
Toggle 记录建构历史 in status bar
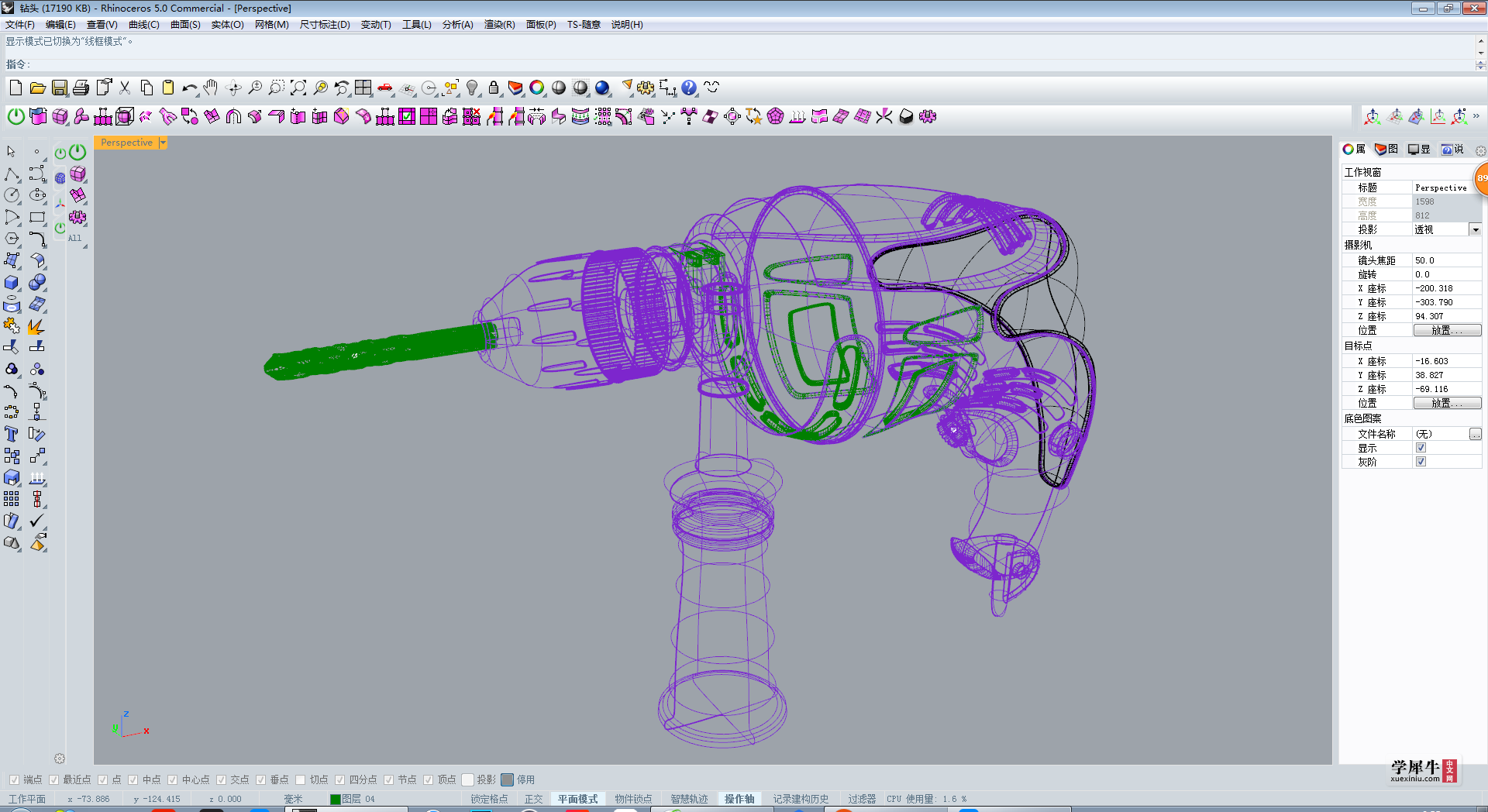tap(801, 799)
